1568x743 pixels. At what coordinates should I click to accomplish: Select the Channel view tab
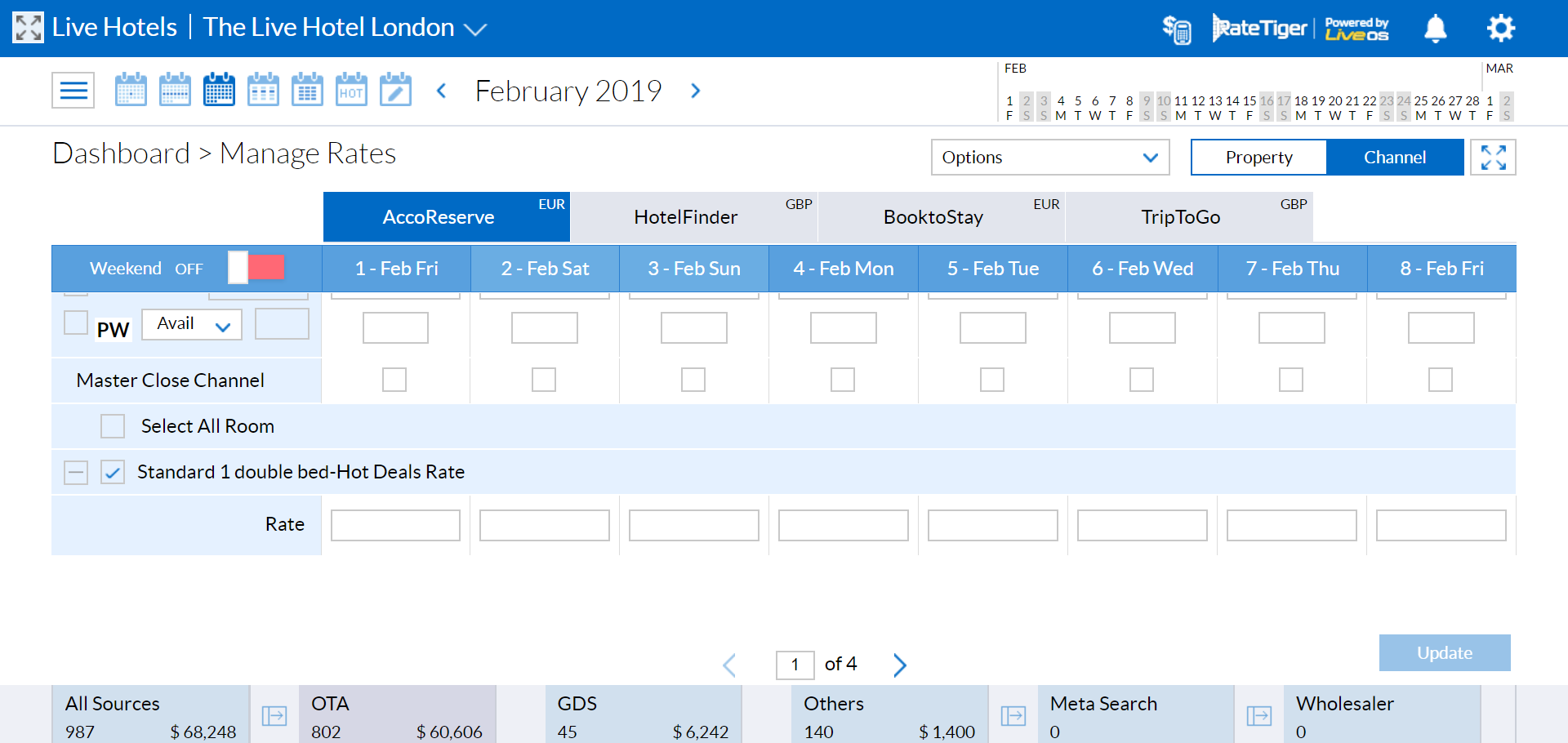click(x=1395, y=157)
